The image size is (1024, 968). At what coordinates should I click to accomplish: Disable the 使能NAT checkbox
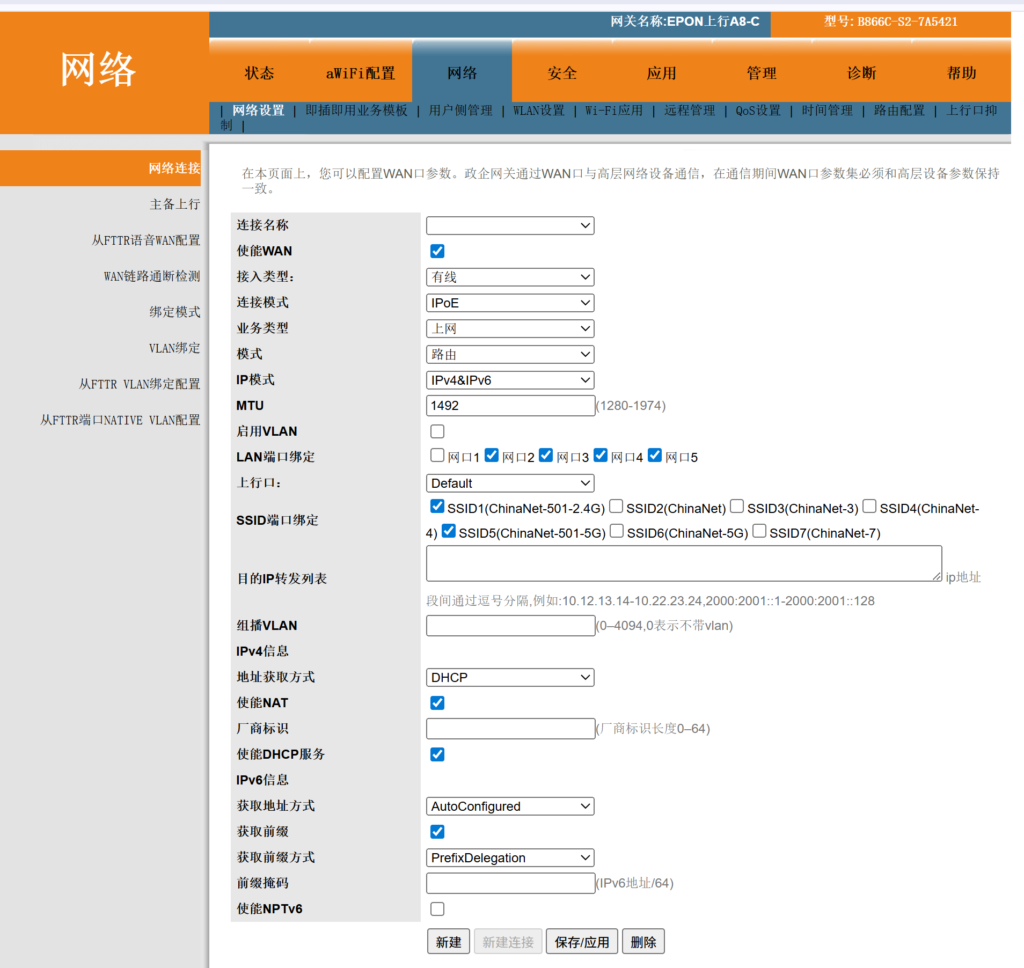pyautogui.click(x=437, y=703)
